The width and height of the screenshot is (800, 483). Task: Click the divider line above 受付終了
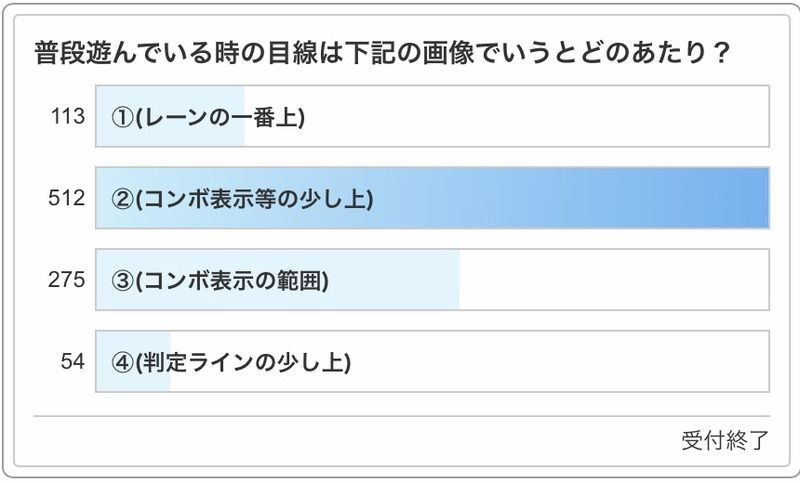pyautogui.click(x=400, y=416)
